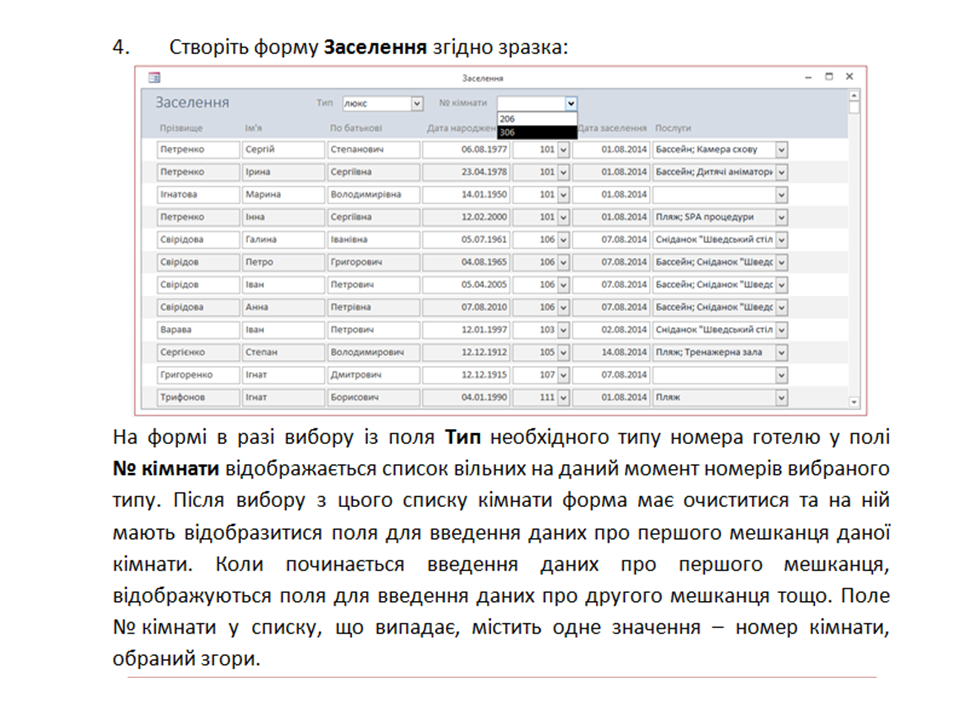Minimize the Заселення window
This screenshot has height=720, width=960.
(x=809, y=77)
